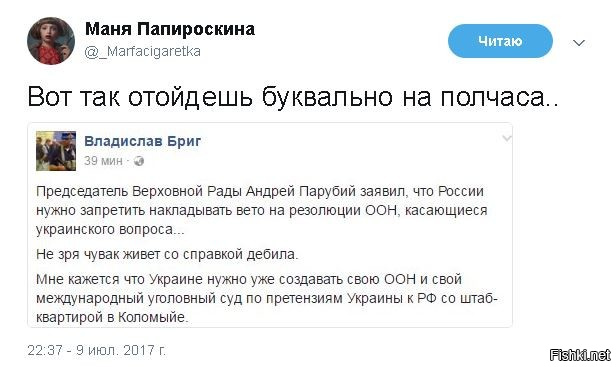Image resolution: width=616 pixels, height=367 pixels.
Task: Click the paragraph starting 'Председатель Верховной Рады'
Action: 262,210
